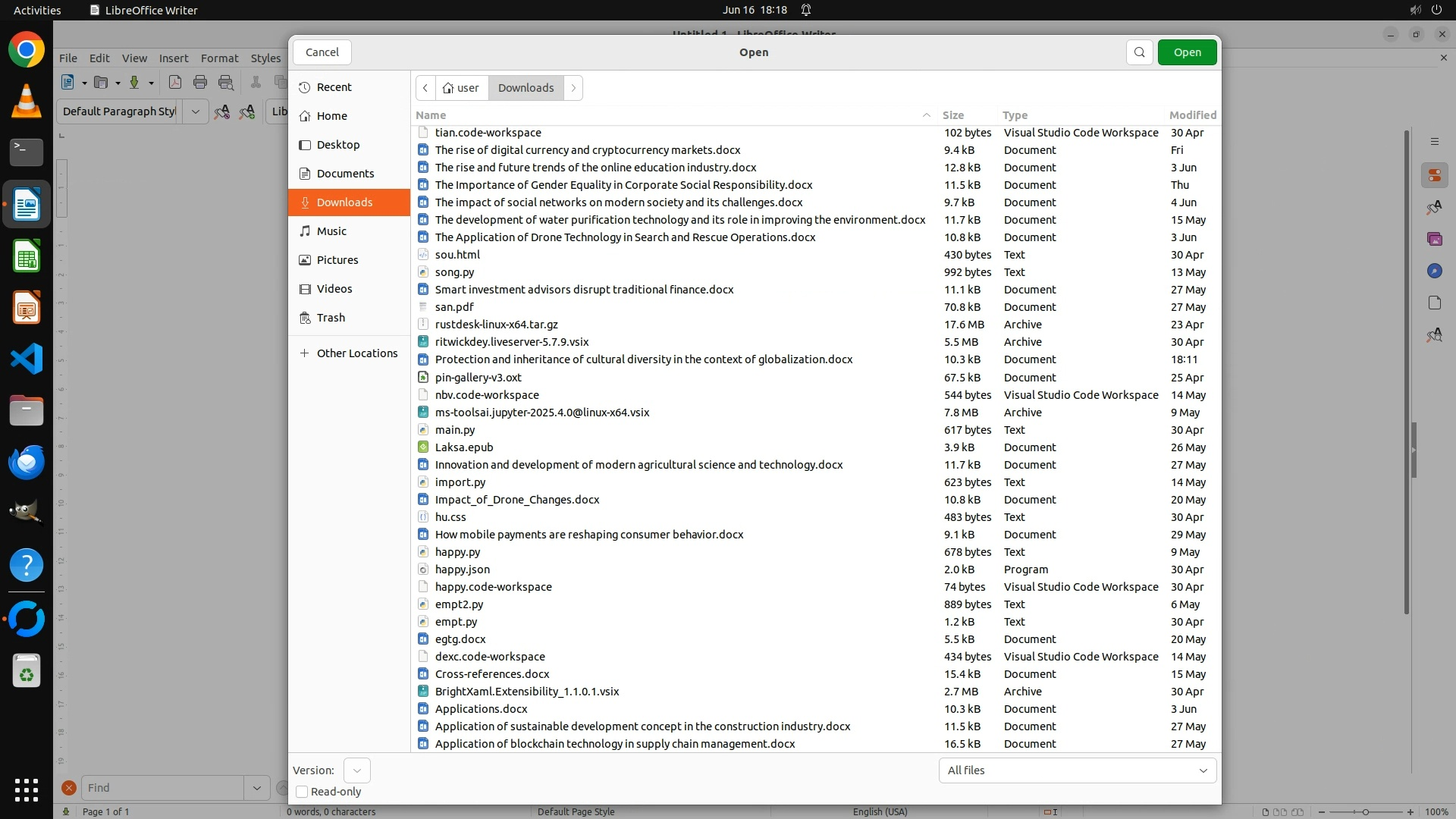Select Other Locations in the sidebar
Screen dimensions: 1456x819
pos(356,353)
